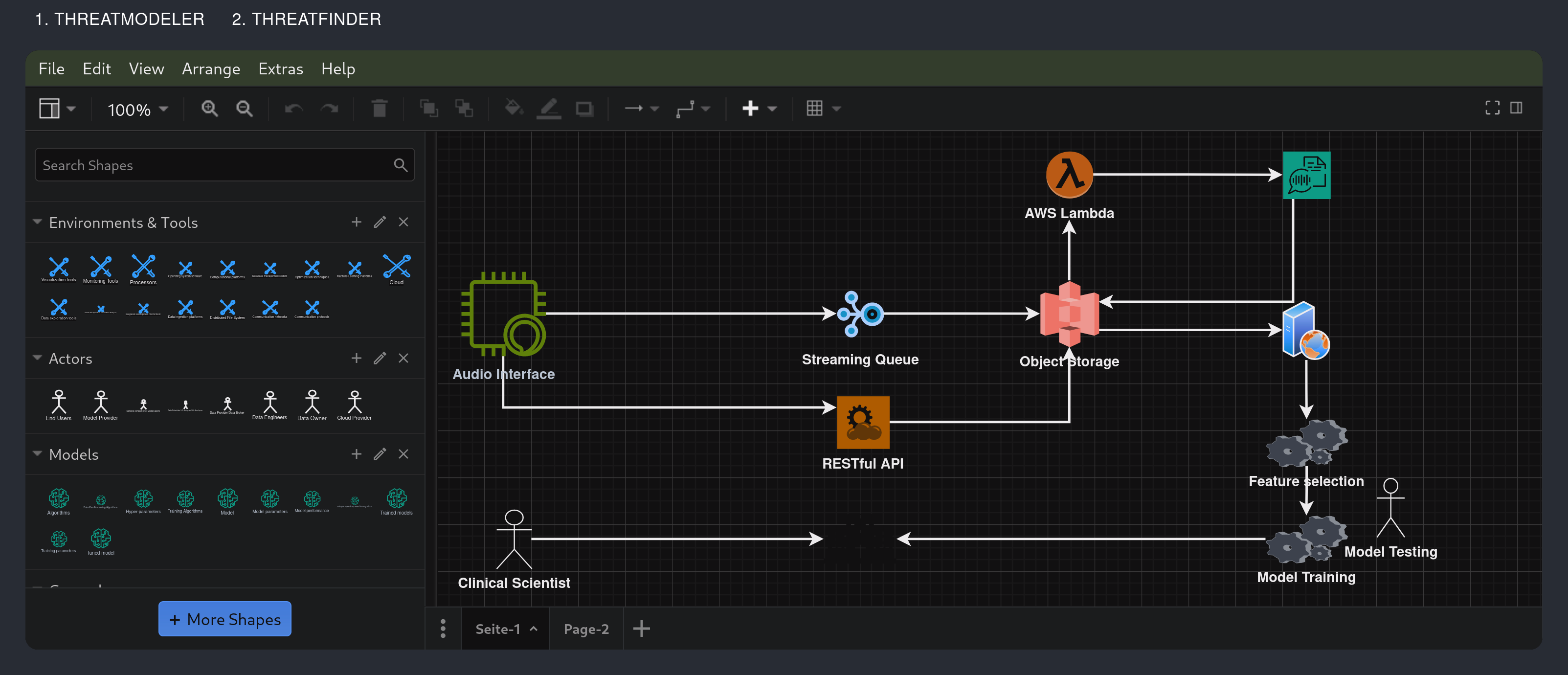1568x675 pixels.
Task: Click the Cloud shape in Environments & Tools
Action: [x=396, y=269]
